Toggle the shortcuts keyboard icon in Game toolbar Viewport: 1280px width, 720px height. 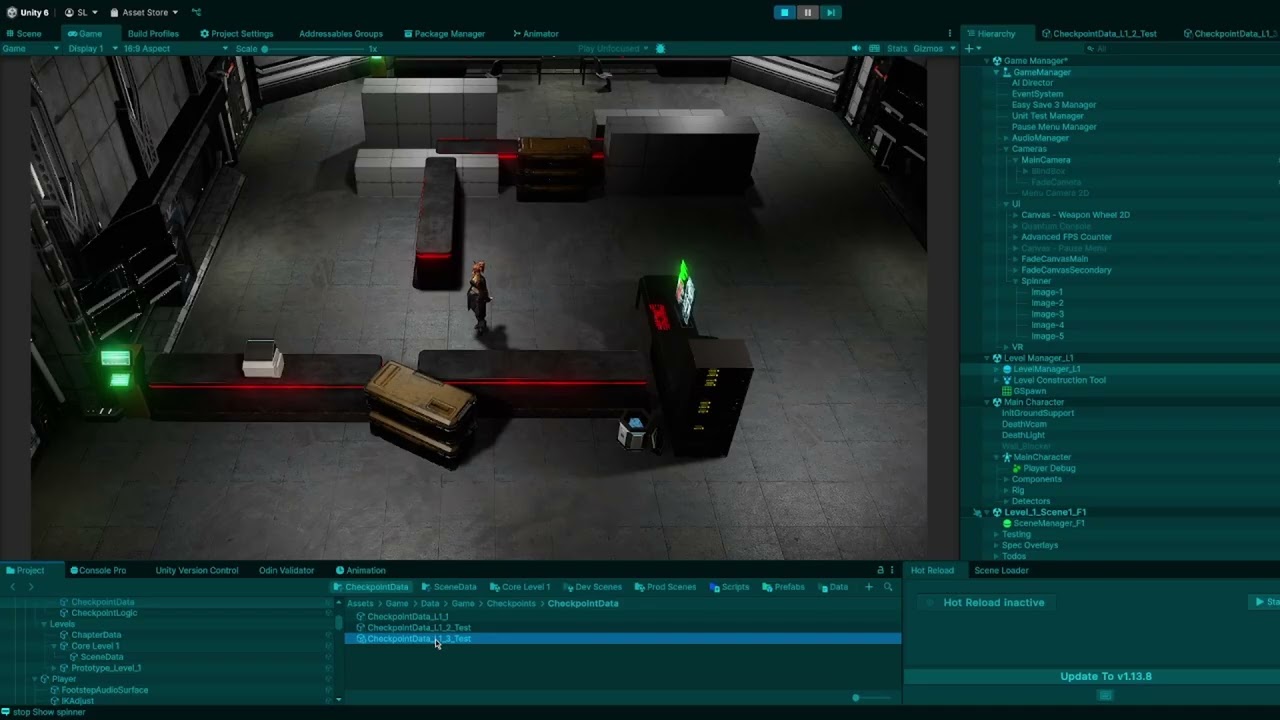coord(875,48)
